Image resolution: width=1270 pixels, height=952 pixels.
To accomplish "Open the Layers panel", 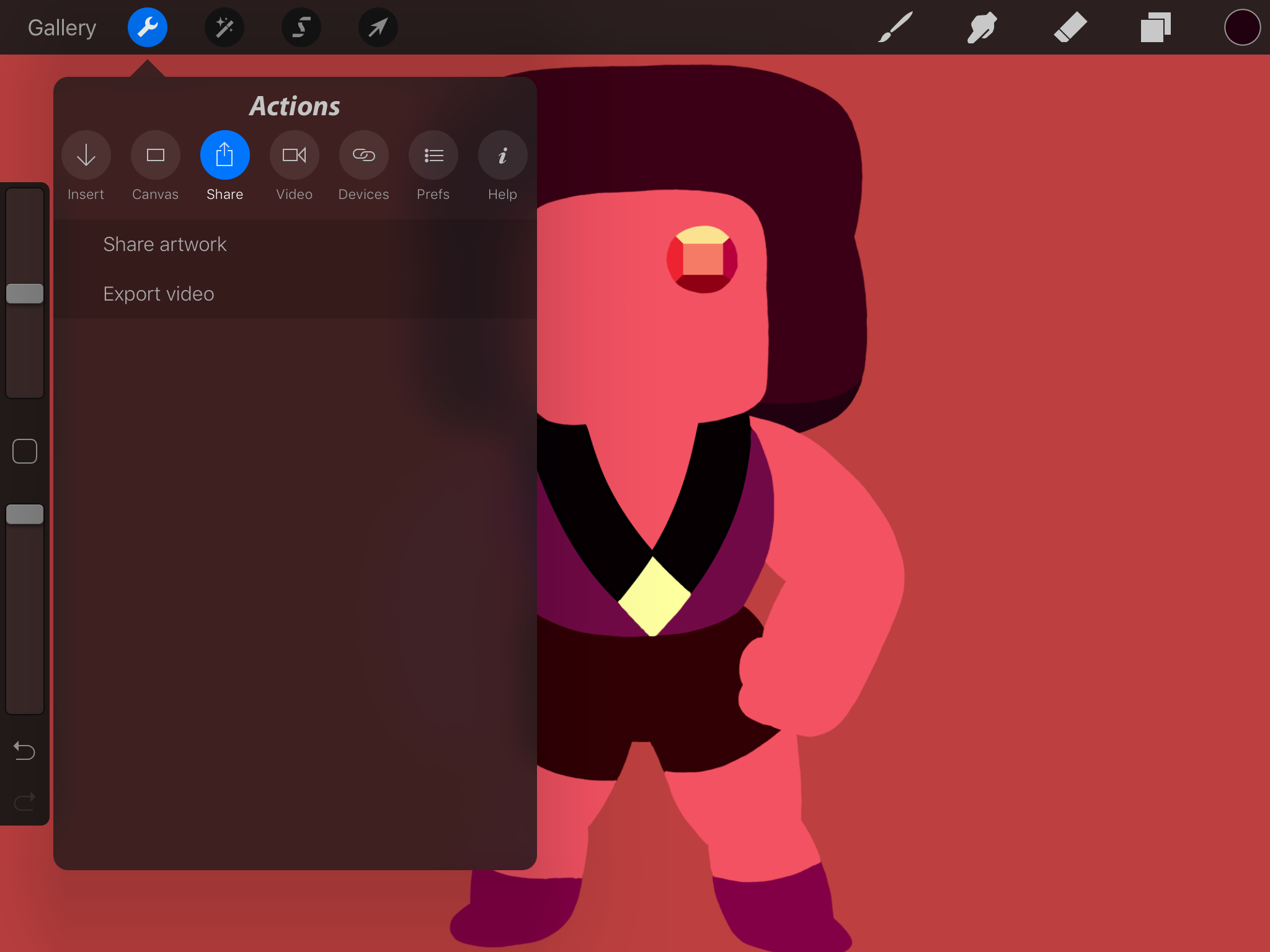I will 1156,28.
